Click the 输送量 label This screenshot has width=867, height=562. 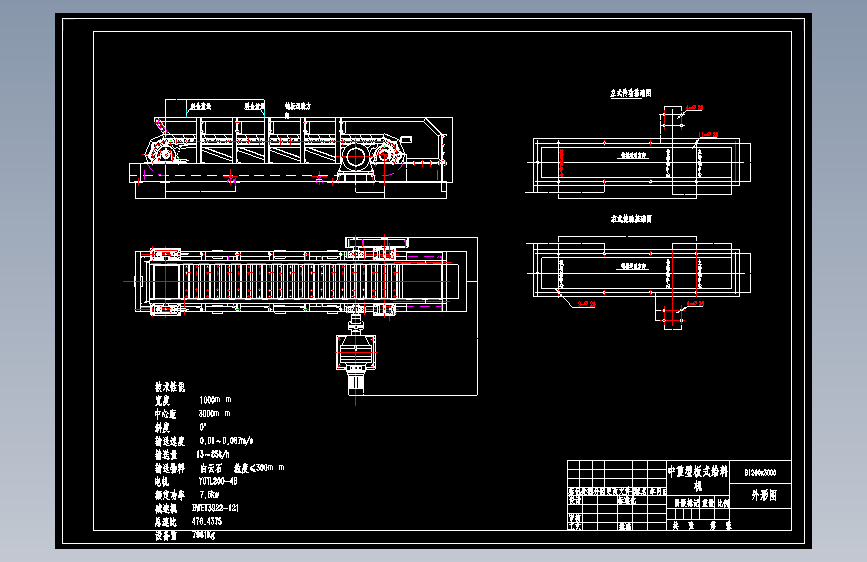[x=166, y=455]
